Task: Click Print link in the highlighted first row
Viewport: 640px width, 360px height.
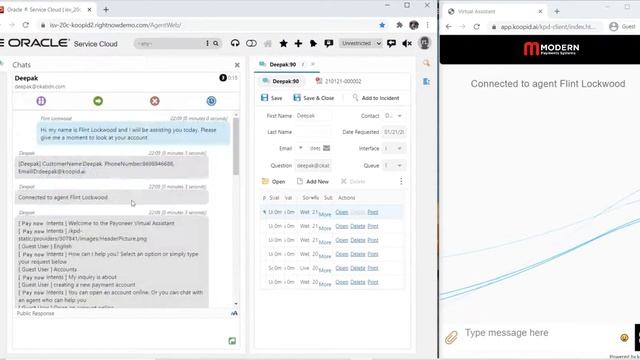Action: click(373, 212)
